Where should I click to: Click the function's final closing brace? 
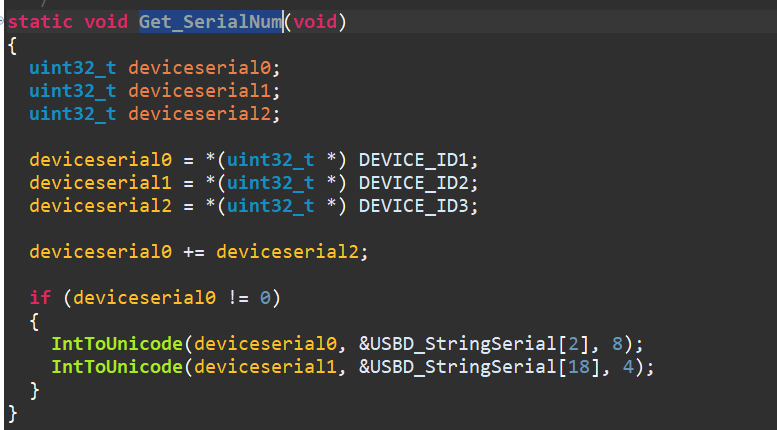pos(12,412)
